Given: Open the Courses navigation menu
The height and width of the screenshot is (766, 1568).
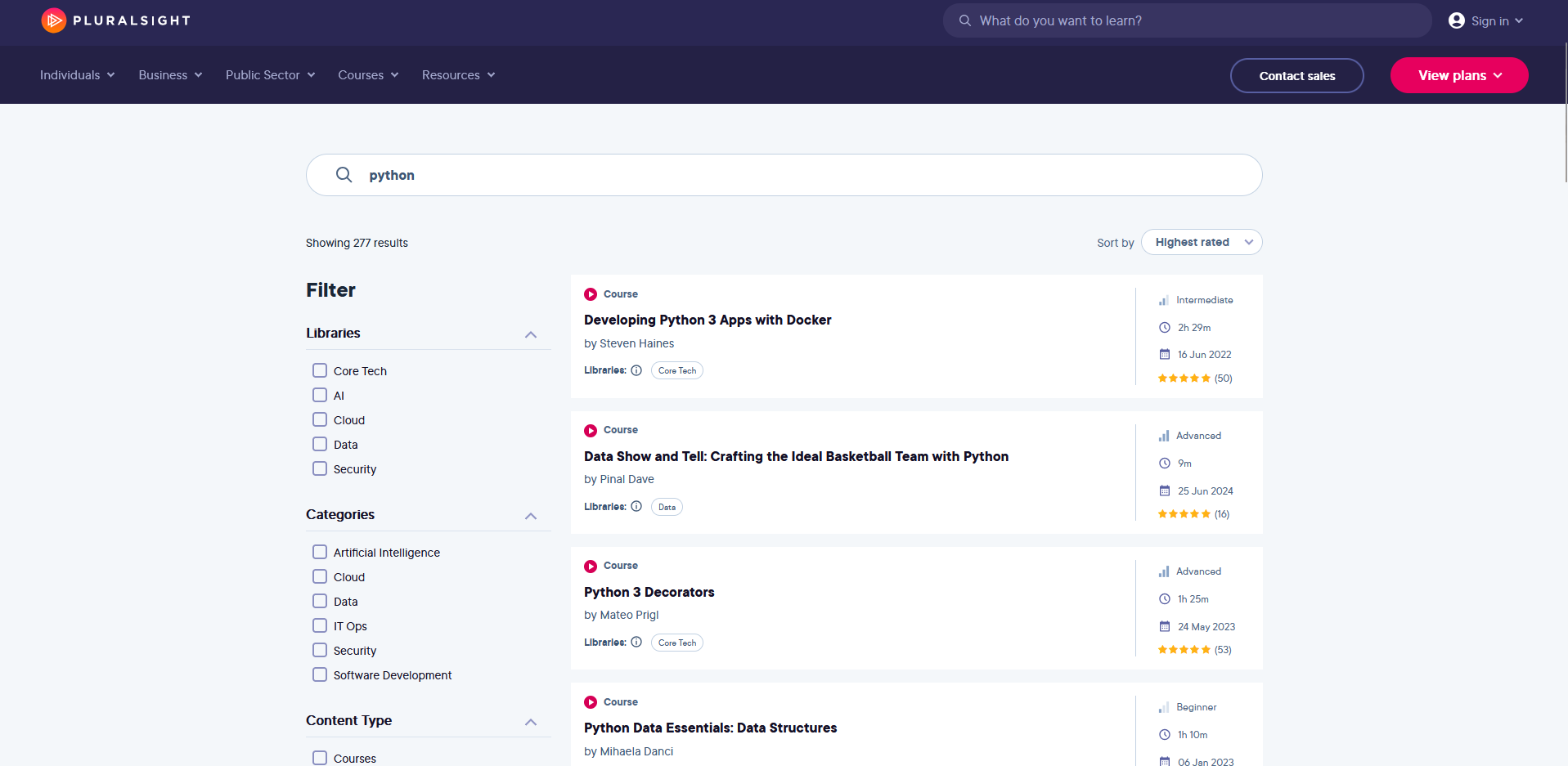Looking at the screenshot, I should (x=369, y=75).
